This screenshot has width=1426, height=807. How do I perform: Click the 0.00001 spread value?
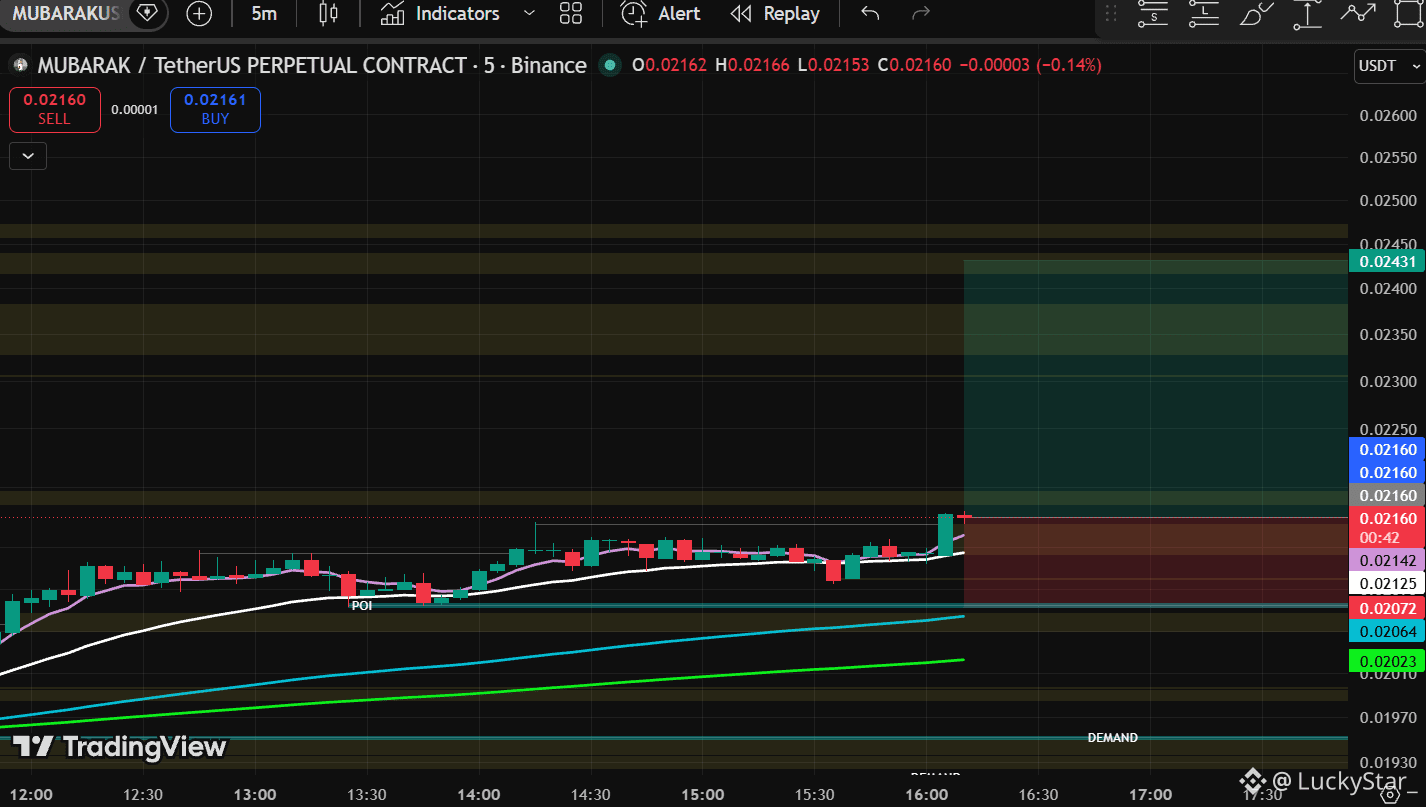tap(135, 110)
